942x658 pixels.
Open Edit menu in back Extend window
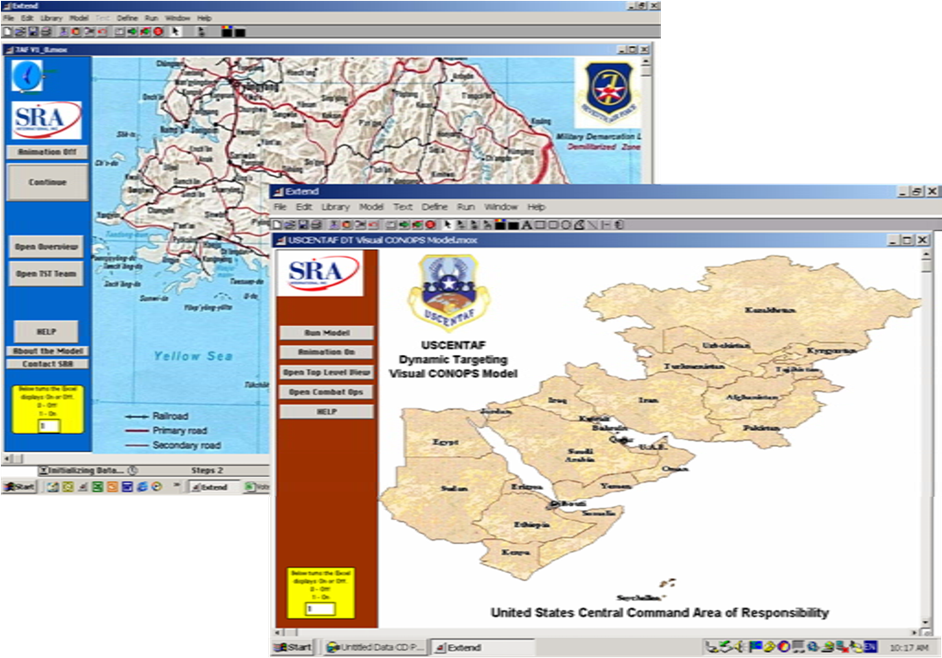27,18
